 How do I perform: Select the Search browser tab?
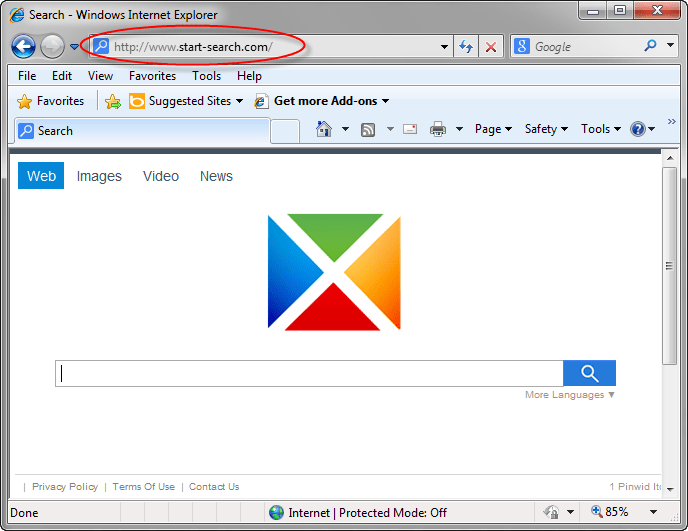click(143, 131)
